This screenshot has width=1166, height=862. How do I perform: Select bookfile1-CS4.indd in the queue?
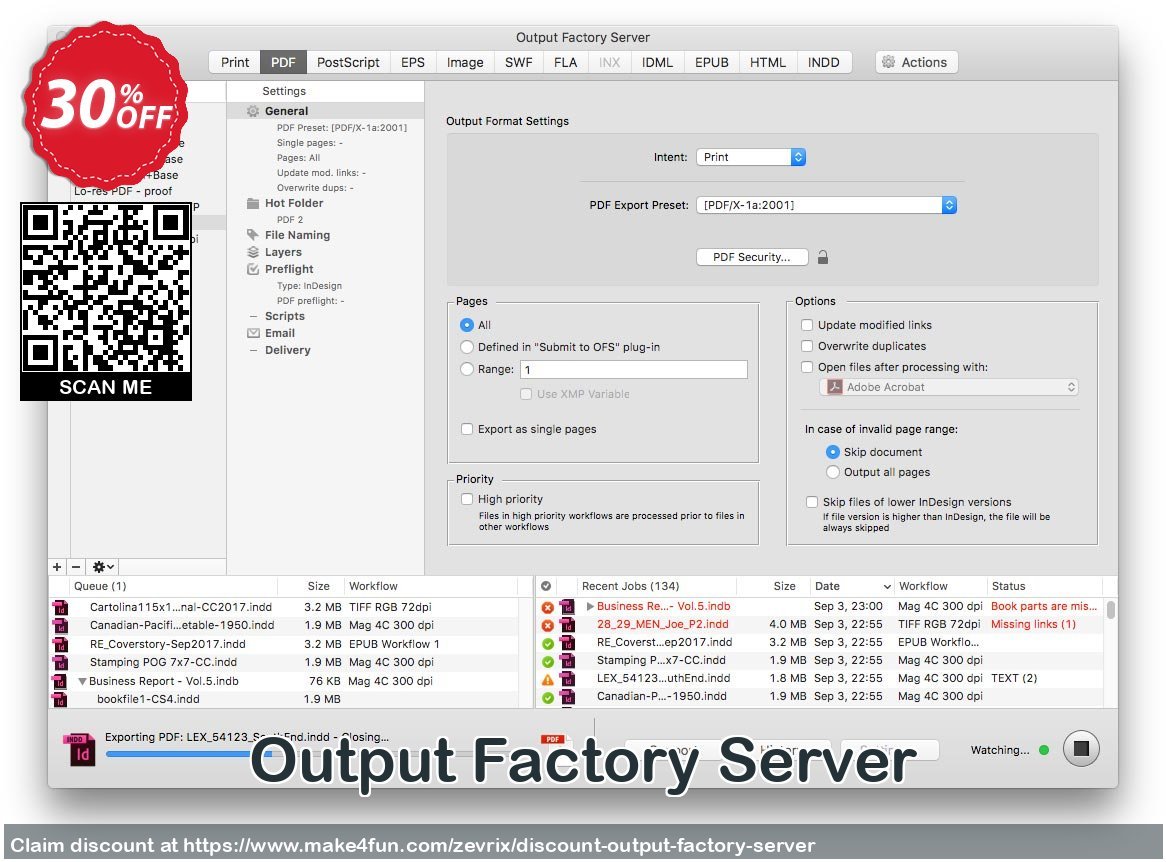click(x=148, y=699)
